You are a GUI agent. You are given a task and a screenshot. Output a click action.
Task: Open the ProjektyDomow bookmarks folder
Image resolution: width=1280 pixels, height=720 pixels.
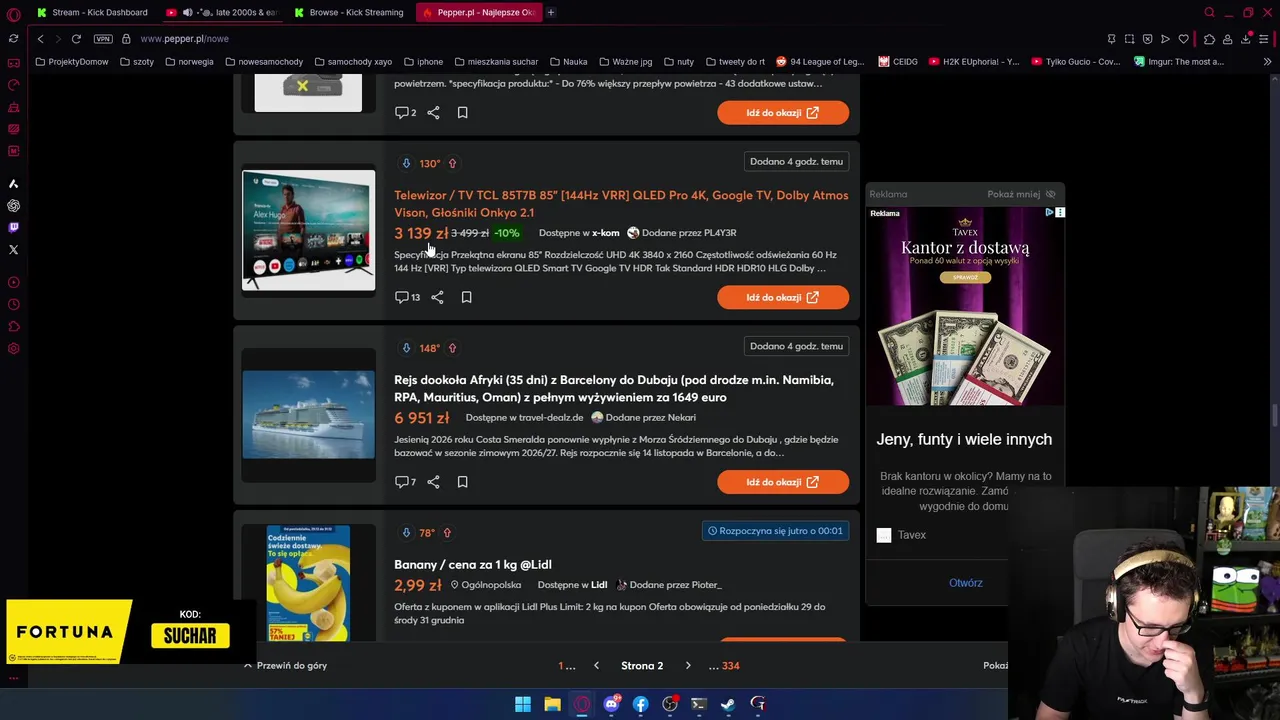point(71,61)
